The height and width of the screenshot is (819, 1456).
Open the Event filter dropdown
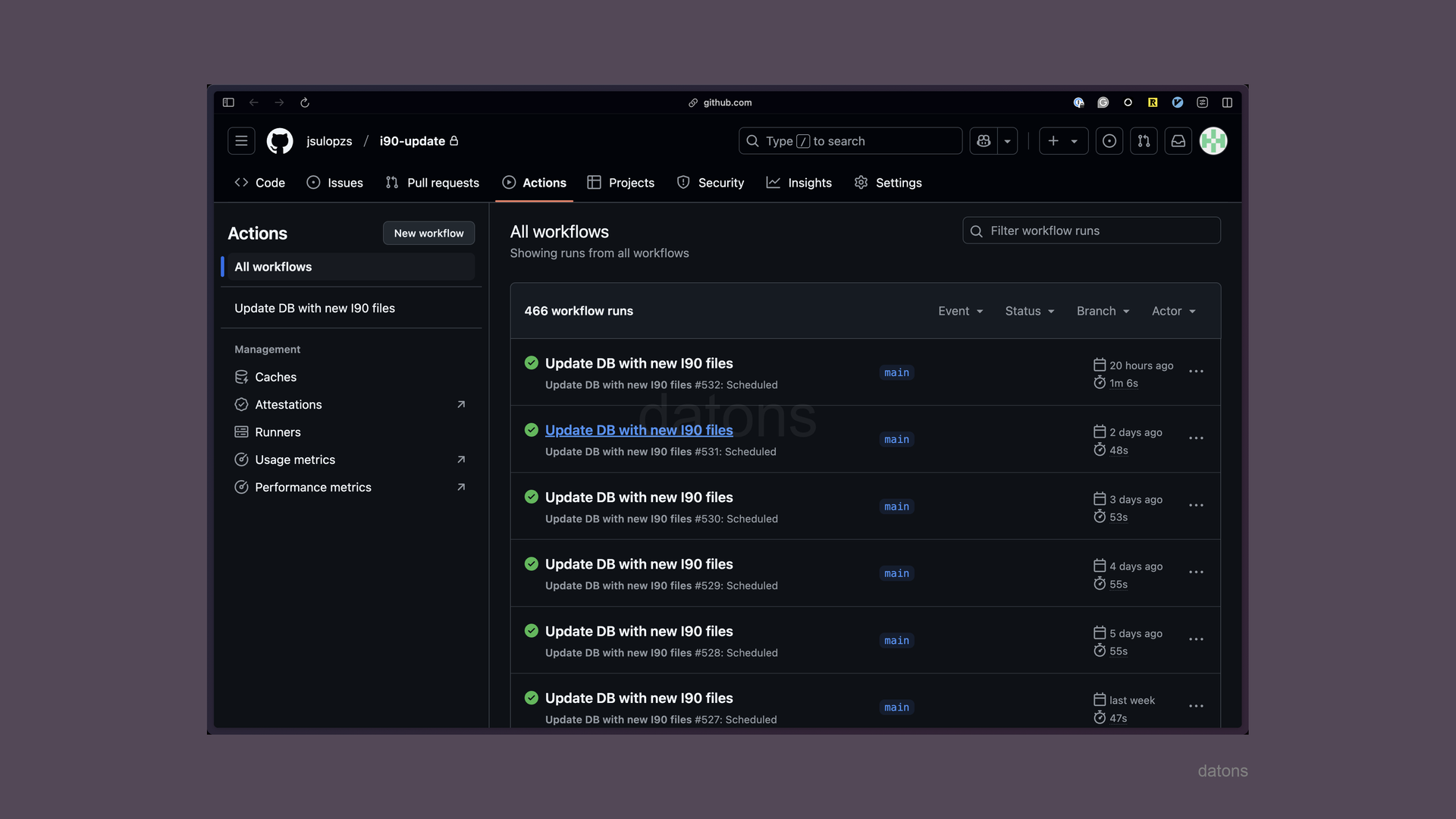[960, 311]
